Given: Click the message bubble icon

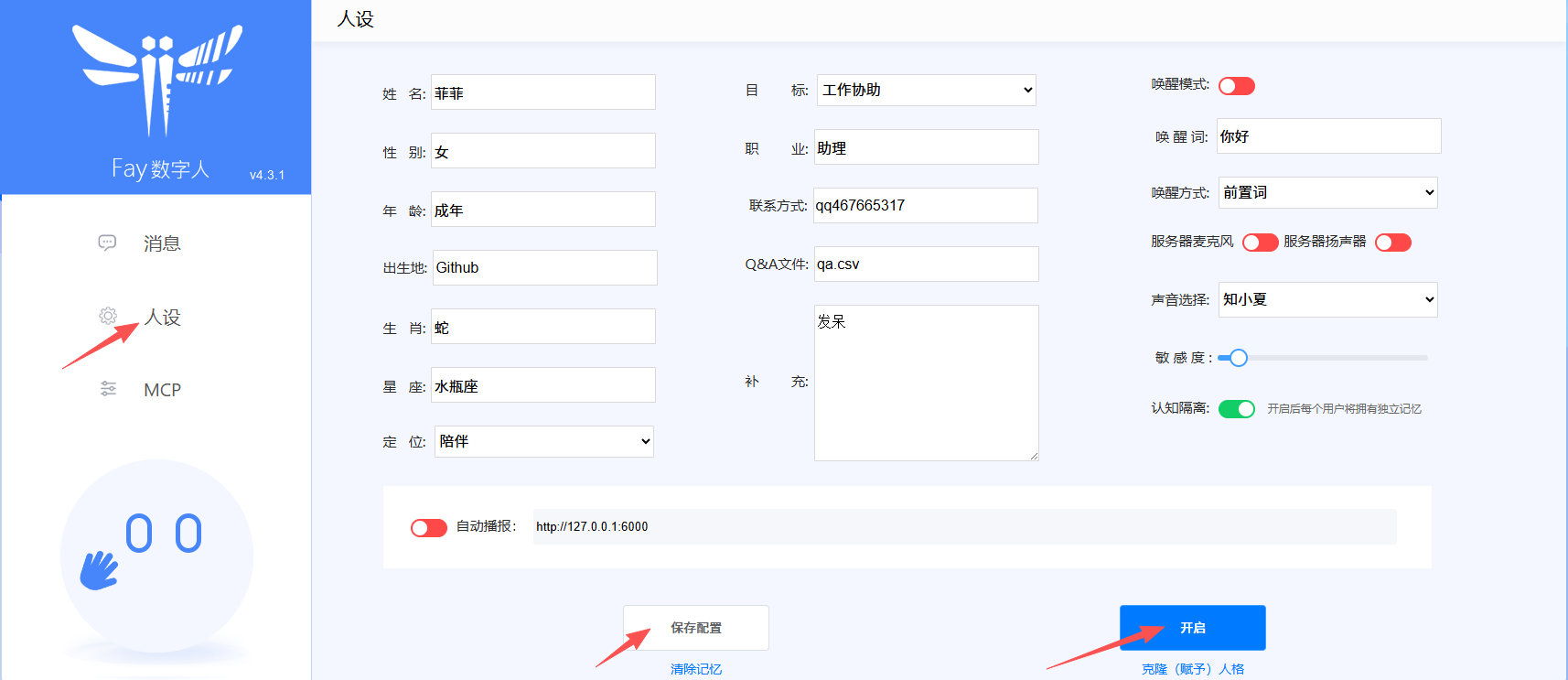Looking at the screenshot, I should 107,243.
